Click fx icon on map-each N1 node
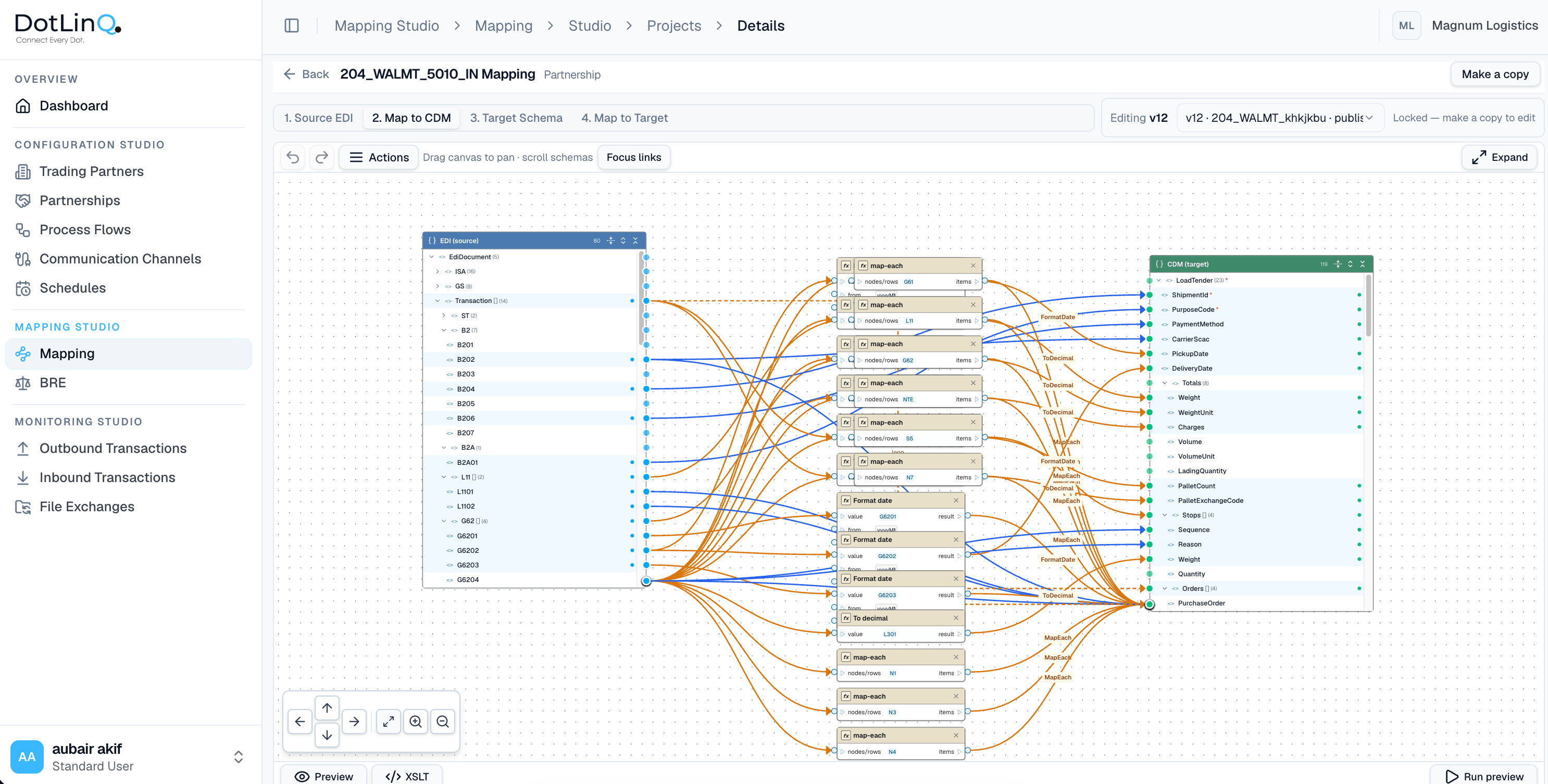Viewport: 1548px width, 784px height. click(846, 657)
